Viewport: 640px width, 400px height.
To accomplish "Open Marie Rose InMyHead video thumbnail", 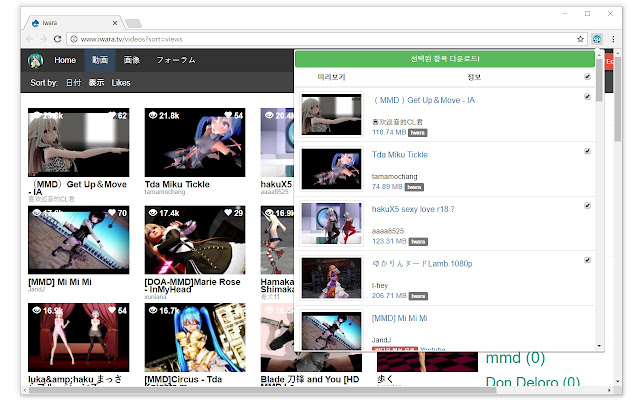I will [195, 240].
